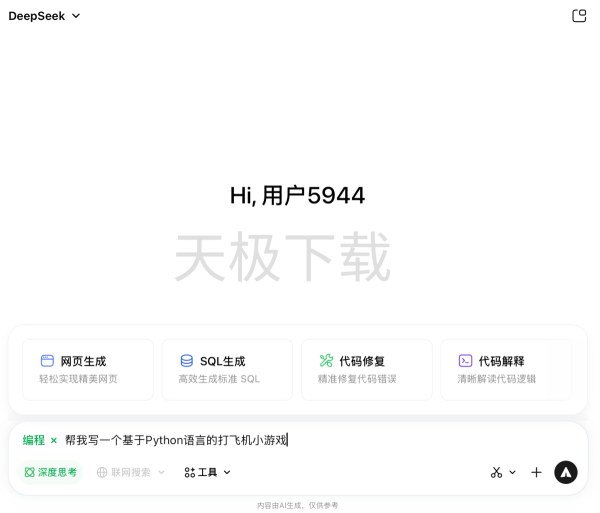This screenshot has width=600, height=513.
Task: Click the 工具 grid icon
Action: tap(190, 472)
